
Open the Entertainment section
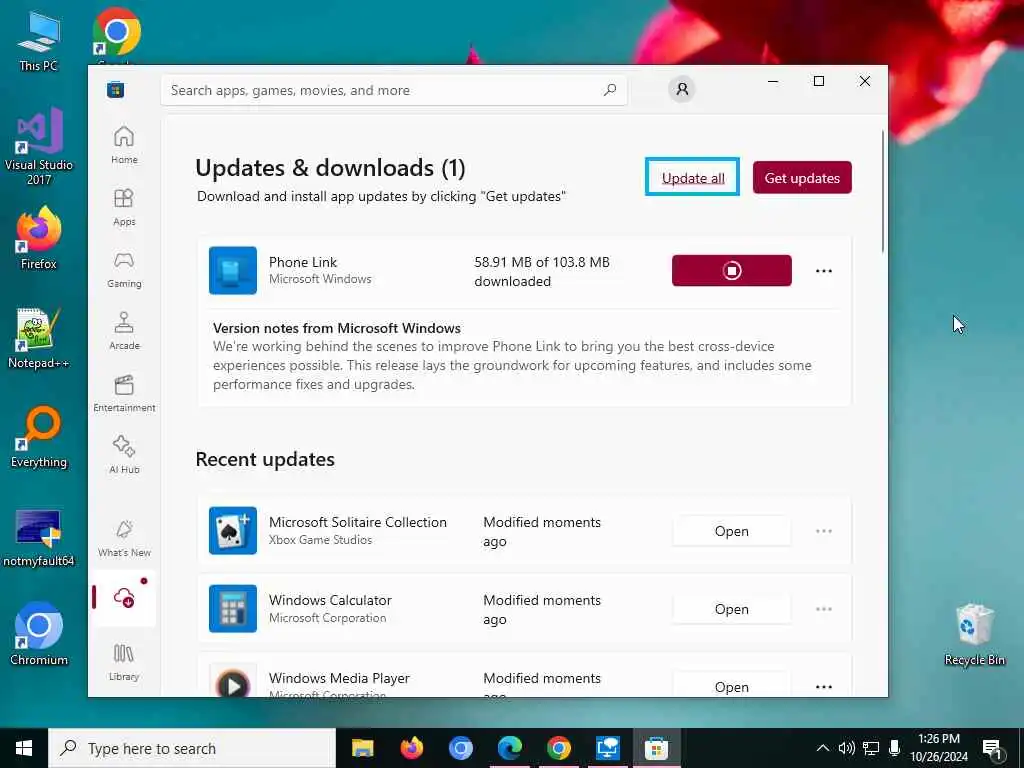[x=124, y=393]
